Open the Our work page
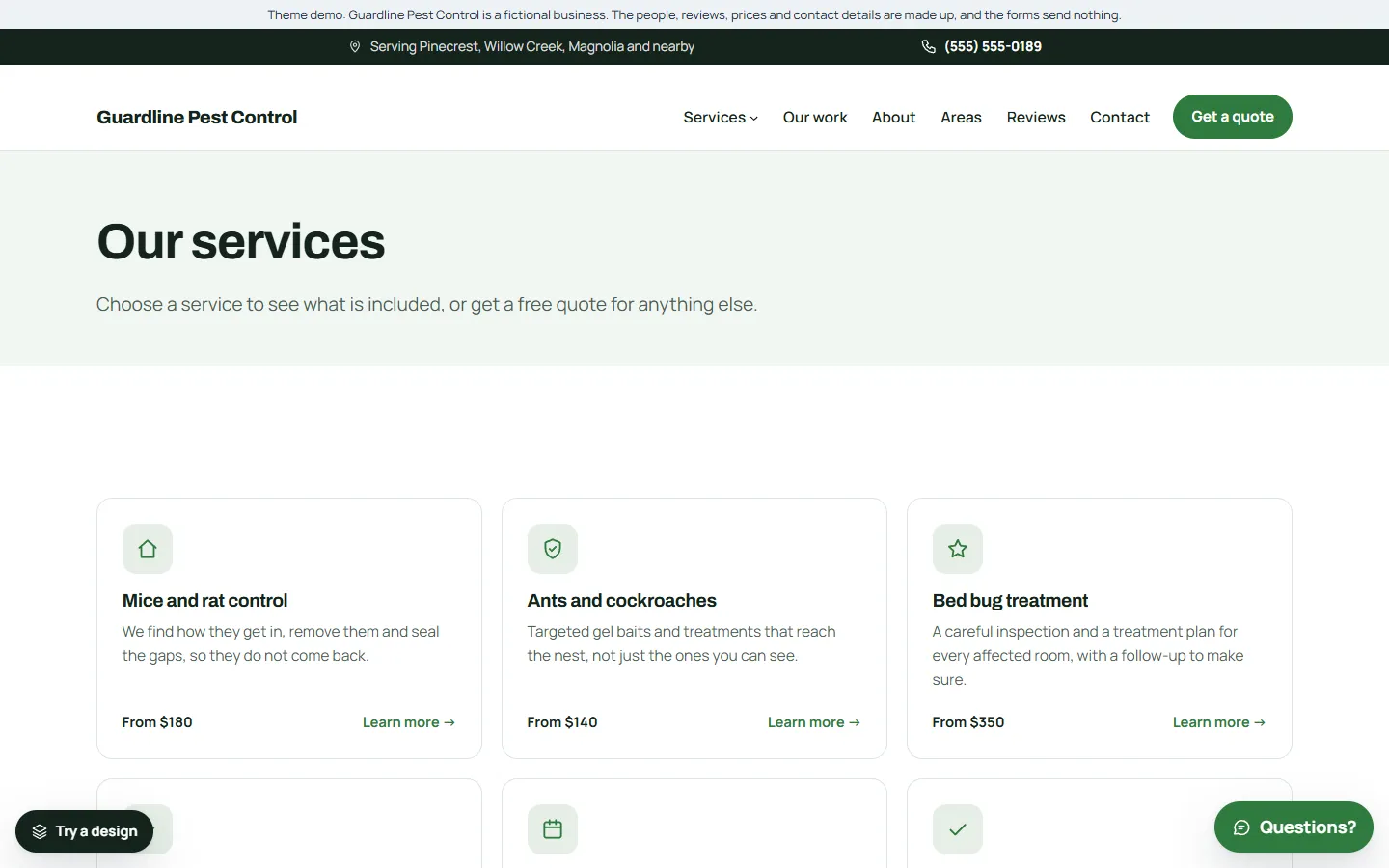 click(x=815, y=117)
